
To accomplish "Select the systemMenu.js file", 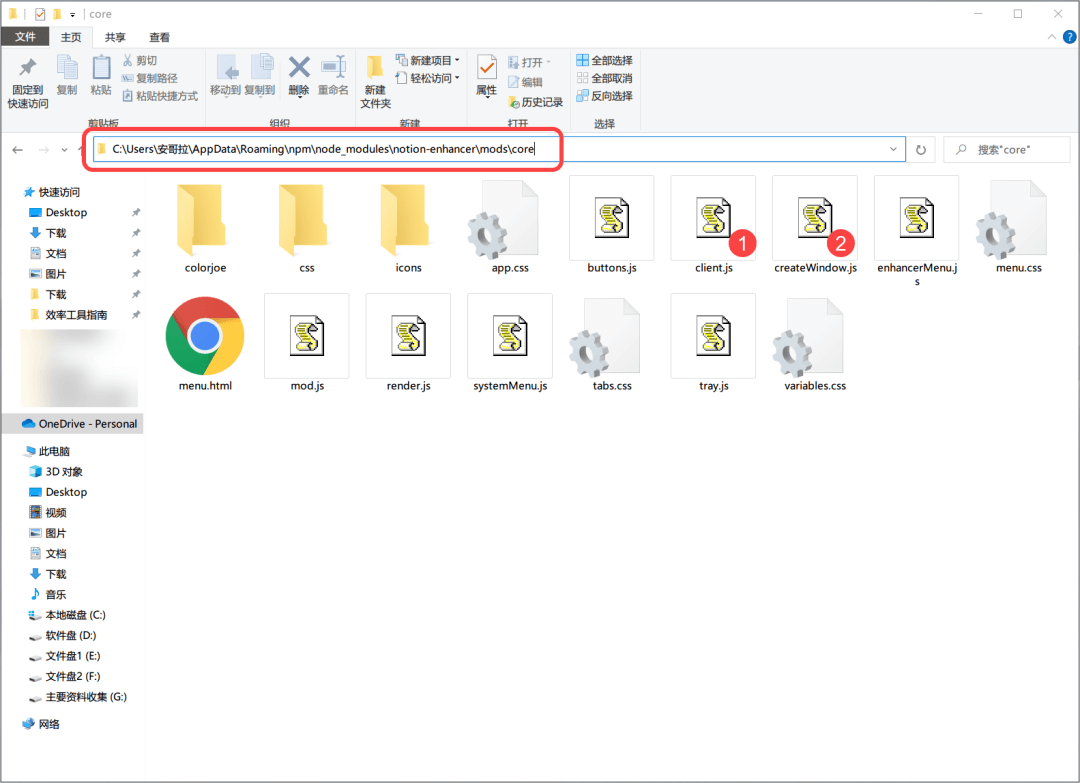I will 510,344.
